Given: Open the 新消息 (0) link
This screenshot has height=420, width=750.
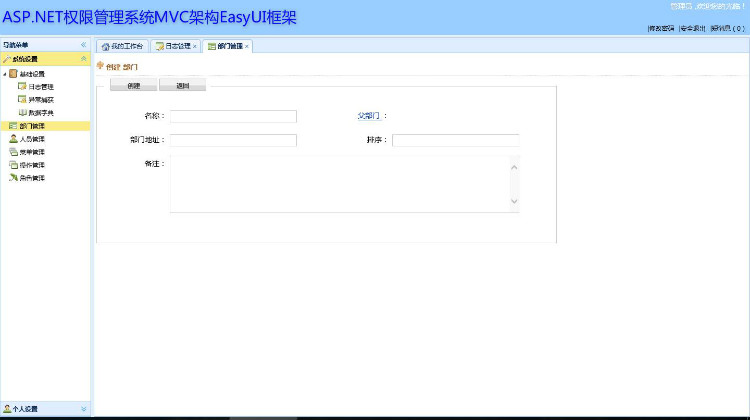Looking at the screenshot, I should pyautogui.click(x=727, y=28).
